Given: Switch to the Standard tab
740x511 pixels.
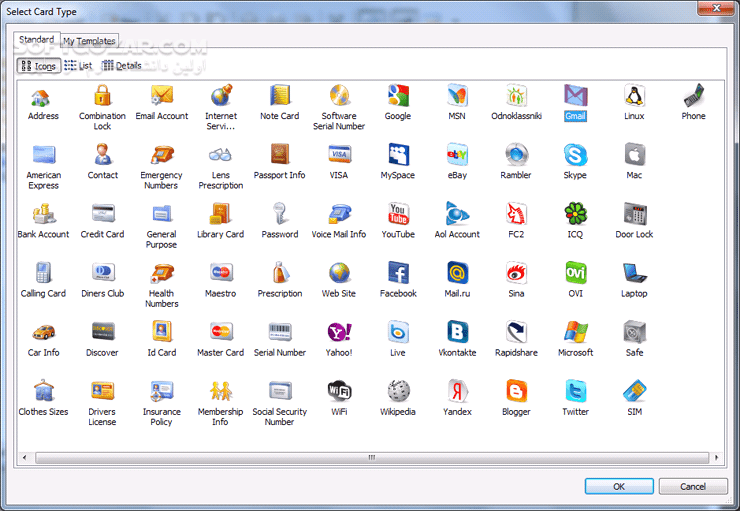Looking at the screenshot, I should pos(36,40).
